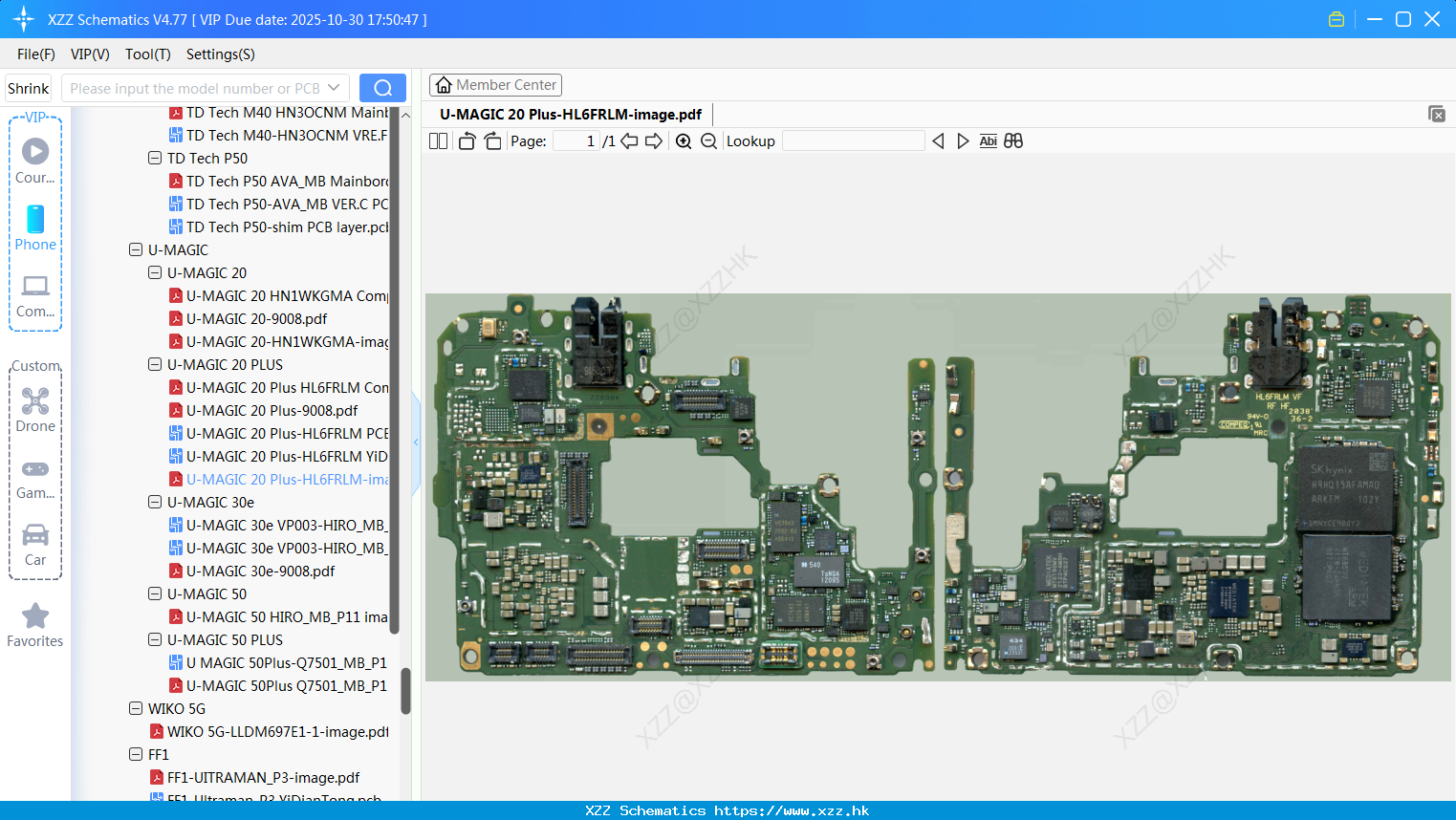Collapse the WIKO 5G folder
The image size is (1456, 820).
click(136, 709)
